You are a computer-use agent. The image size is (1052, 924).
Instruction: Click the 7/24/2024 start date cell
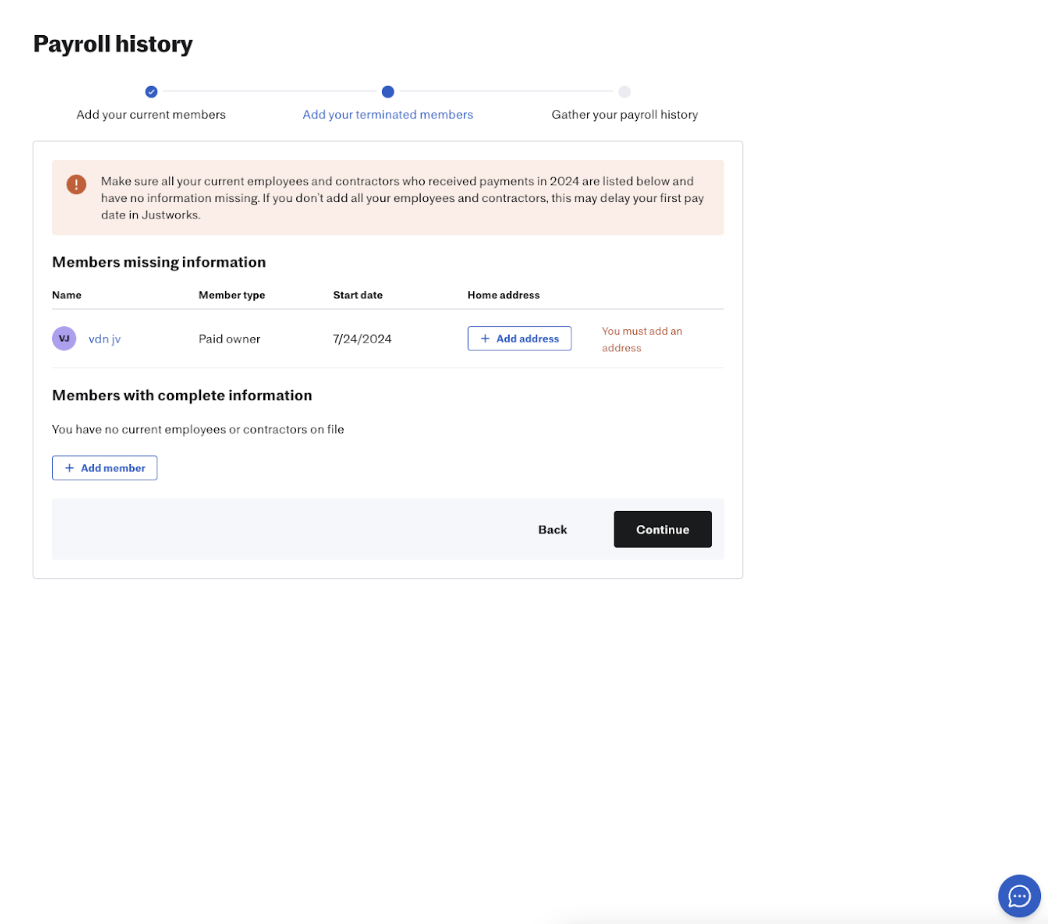(362, 339)
